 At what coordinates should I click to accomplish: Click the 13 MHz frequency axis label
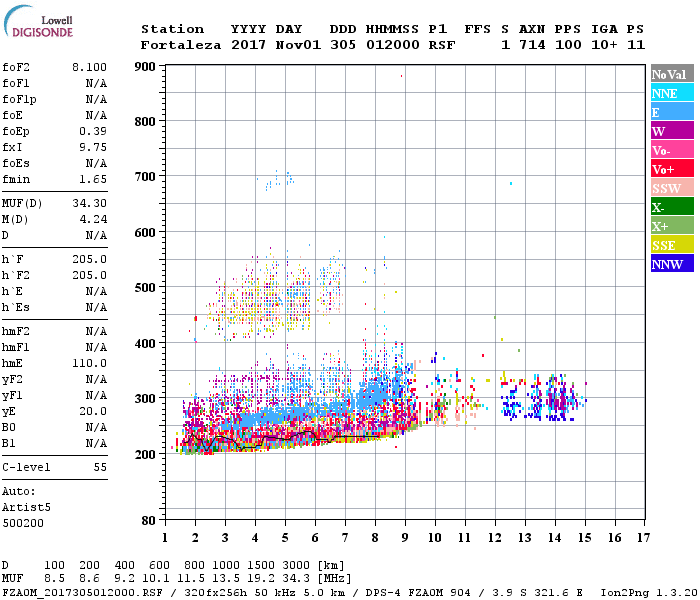[x=525, y=538]
